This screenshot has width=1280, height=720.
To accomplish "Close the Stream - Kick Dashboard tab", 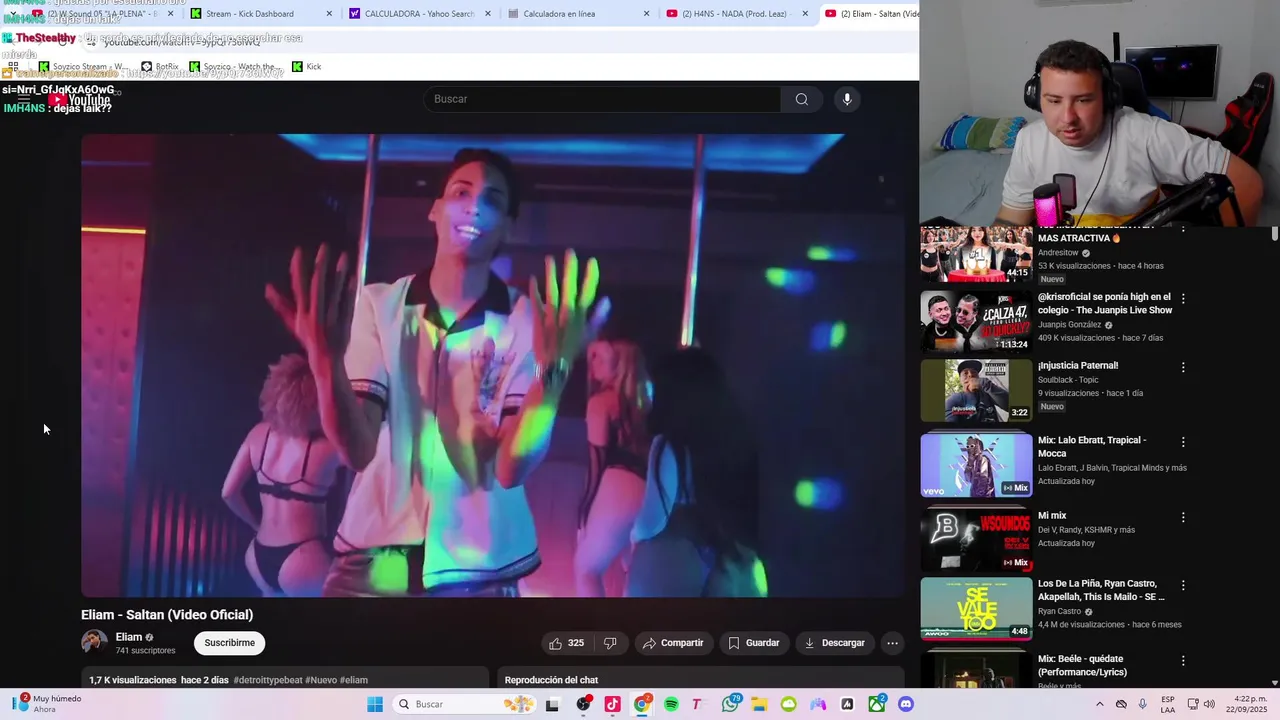I will 329,13.
